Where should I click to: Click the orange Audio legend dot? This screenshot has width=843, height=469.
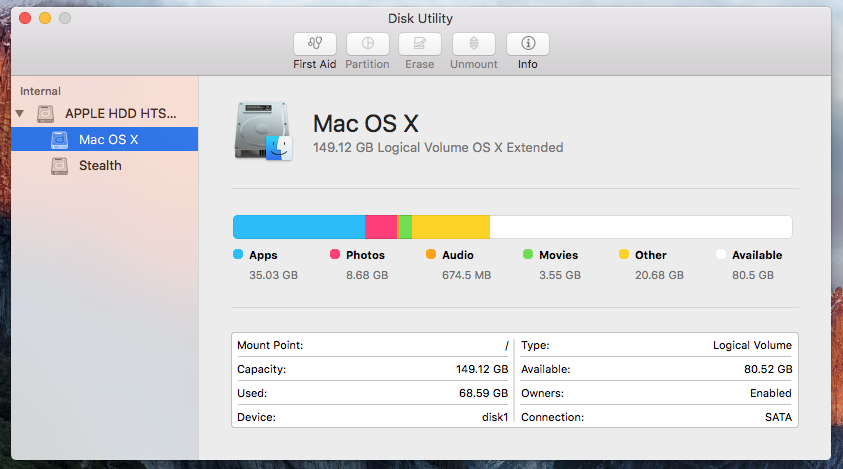[x=431, y=254]
